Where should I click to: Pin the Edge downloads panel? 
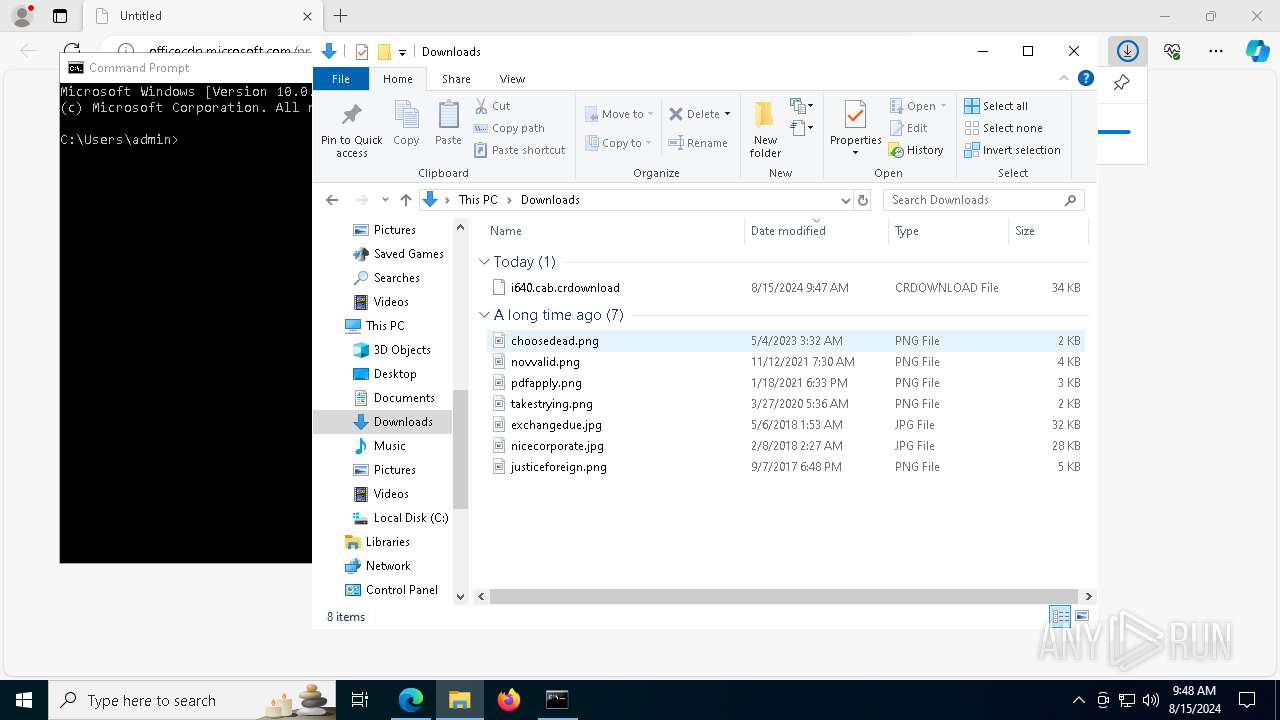coord(1121,83)
